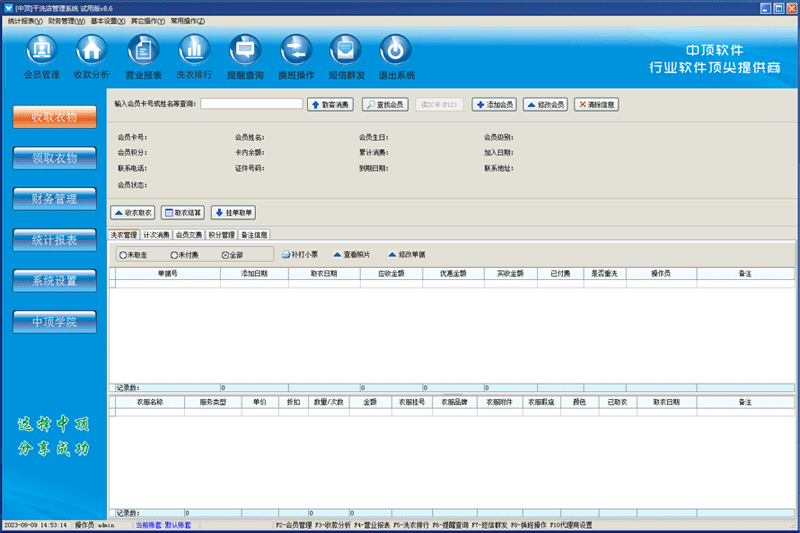Click 补打小票 printer icon
The image size is (800, 533).
[299, 254]
